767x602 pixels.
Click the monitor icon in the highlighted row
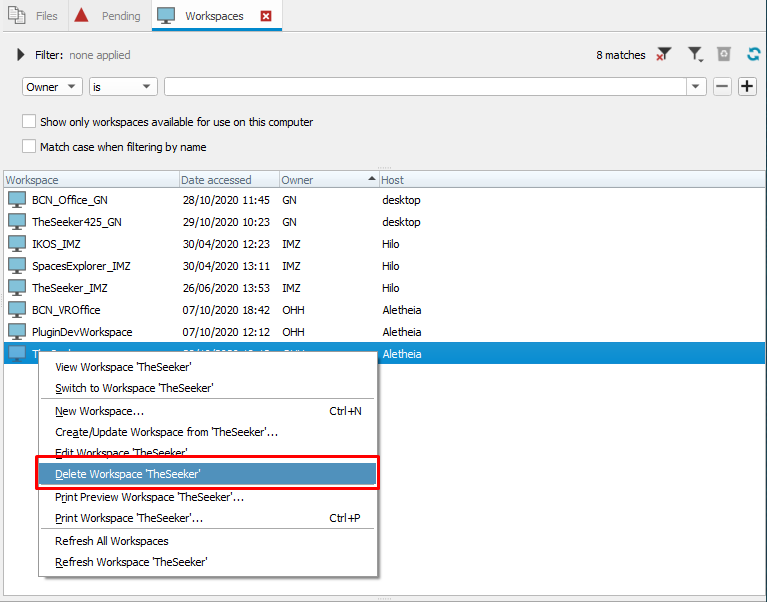pos(17,353)
